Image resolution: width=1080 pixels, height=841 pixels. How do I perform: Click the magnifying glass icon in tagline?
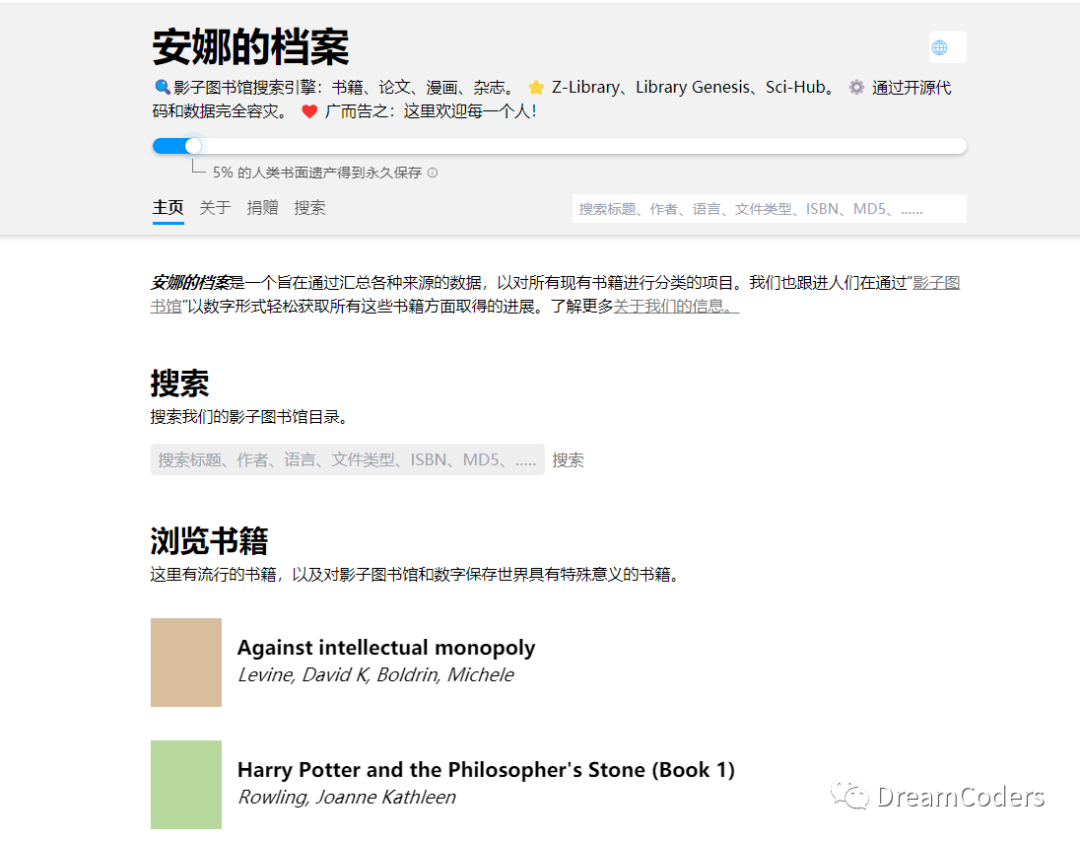pos(162,87)
